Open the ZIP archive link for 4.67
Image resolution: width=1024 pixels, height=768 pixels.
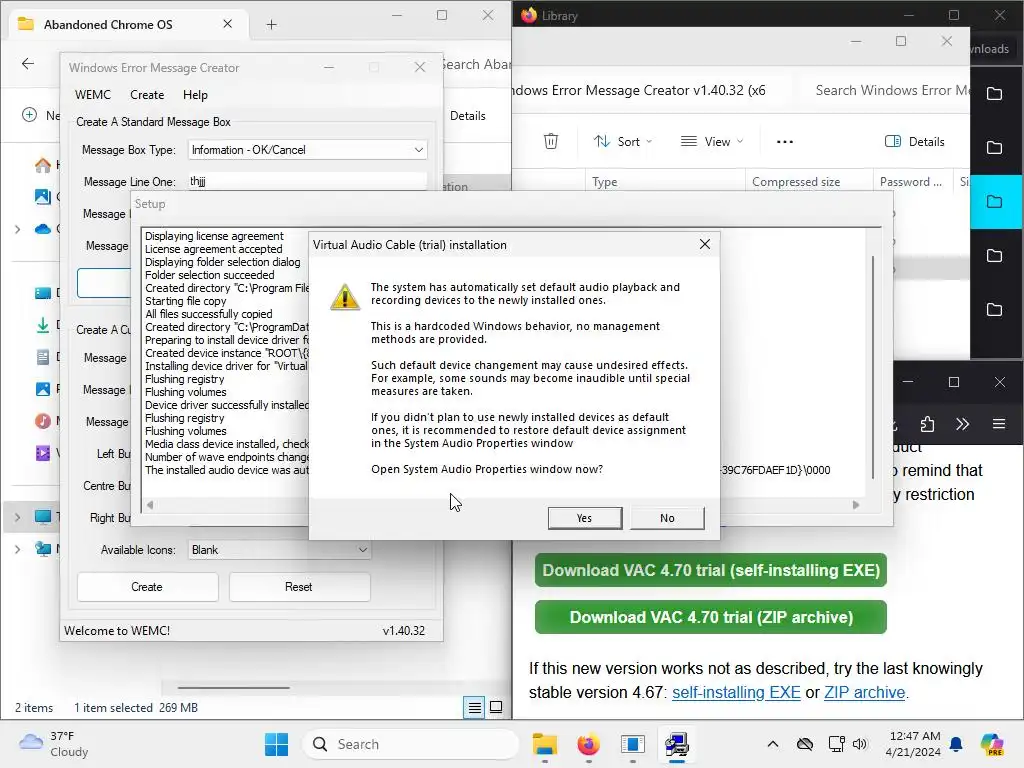865,692
